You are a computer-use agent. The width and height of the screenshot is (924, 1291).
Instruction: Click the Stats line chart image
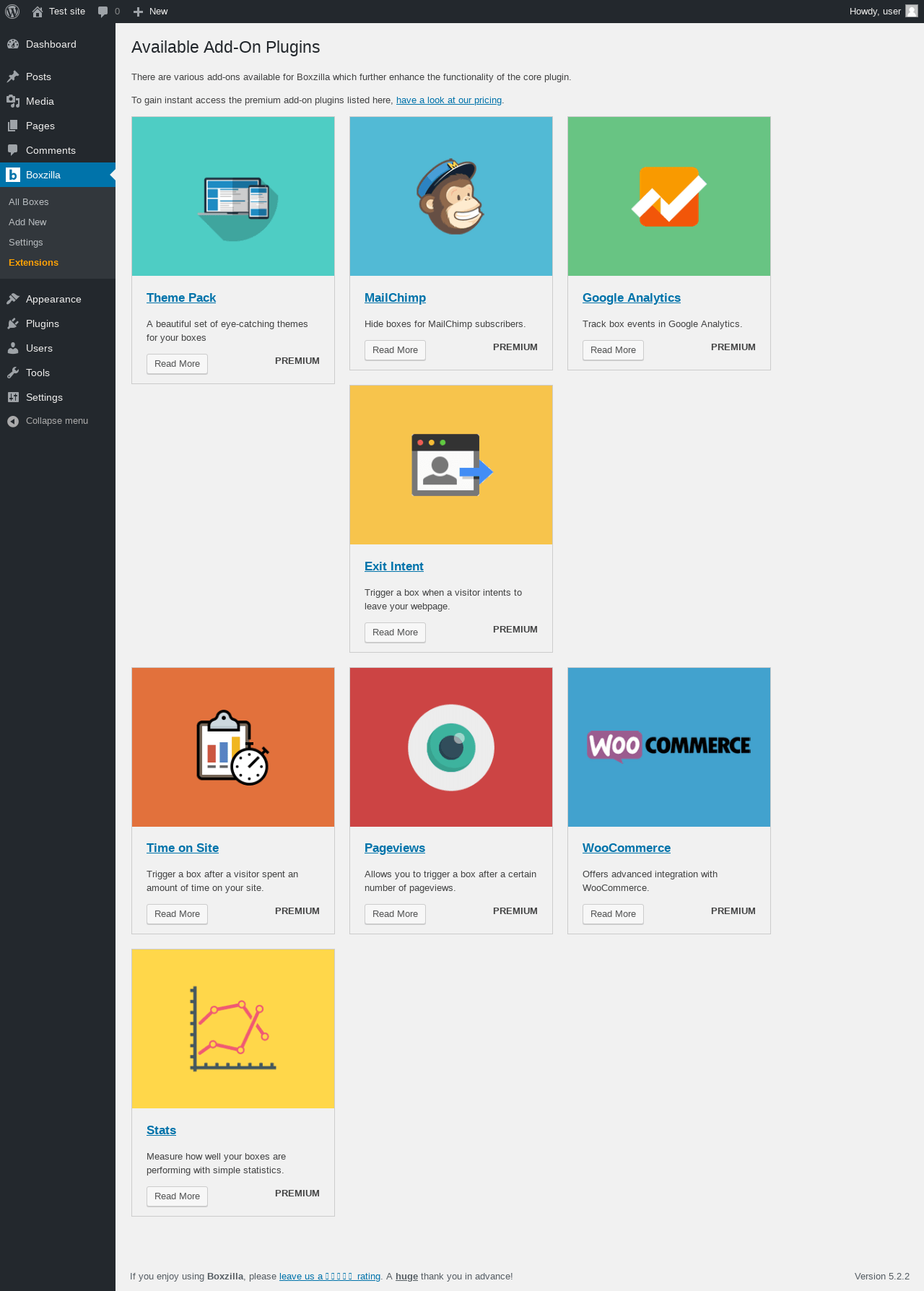pos(233,1029)
